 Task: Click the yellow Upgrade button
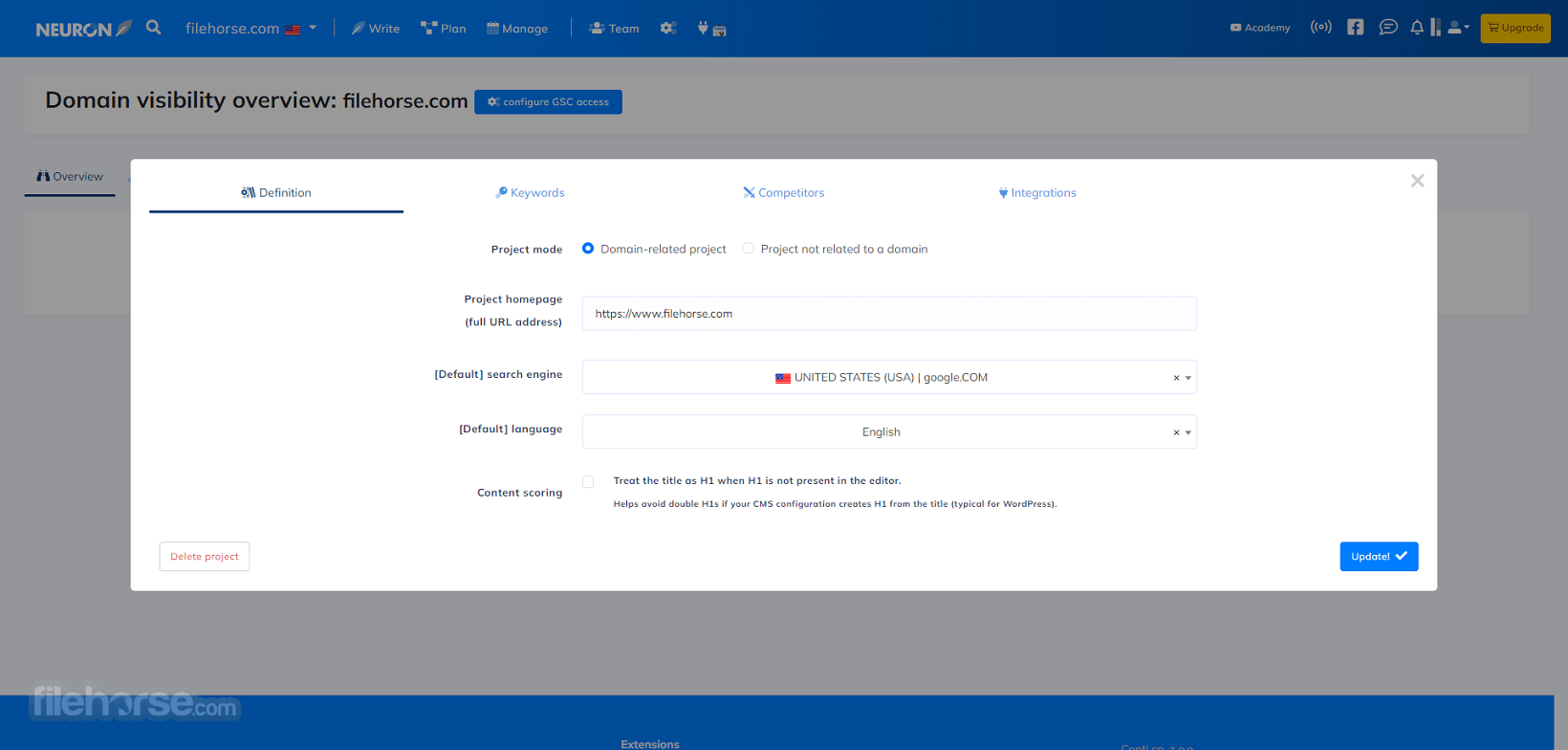point(1515,28)
